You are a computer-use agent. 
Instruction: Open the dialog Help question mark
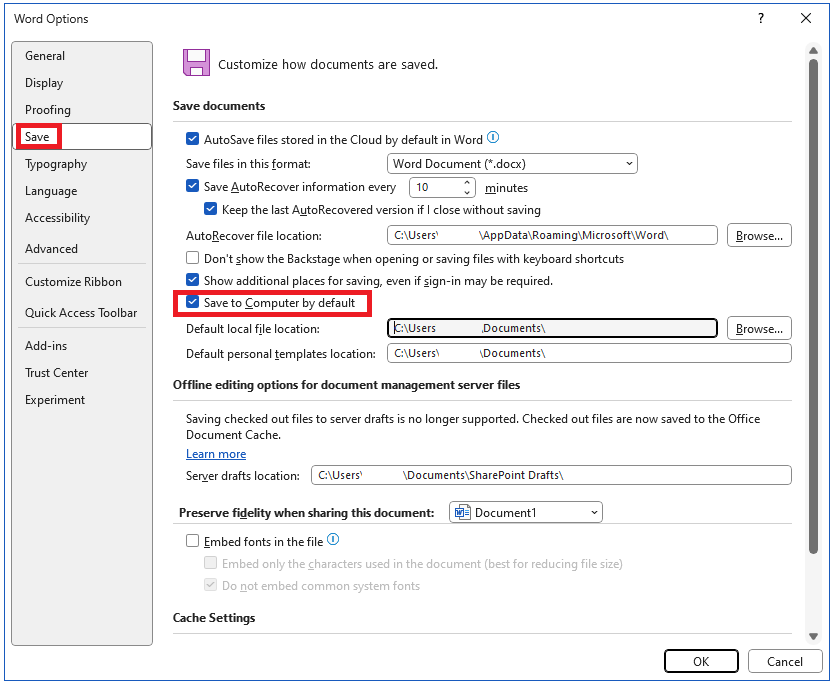click(761, 18)
